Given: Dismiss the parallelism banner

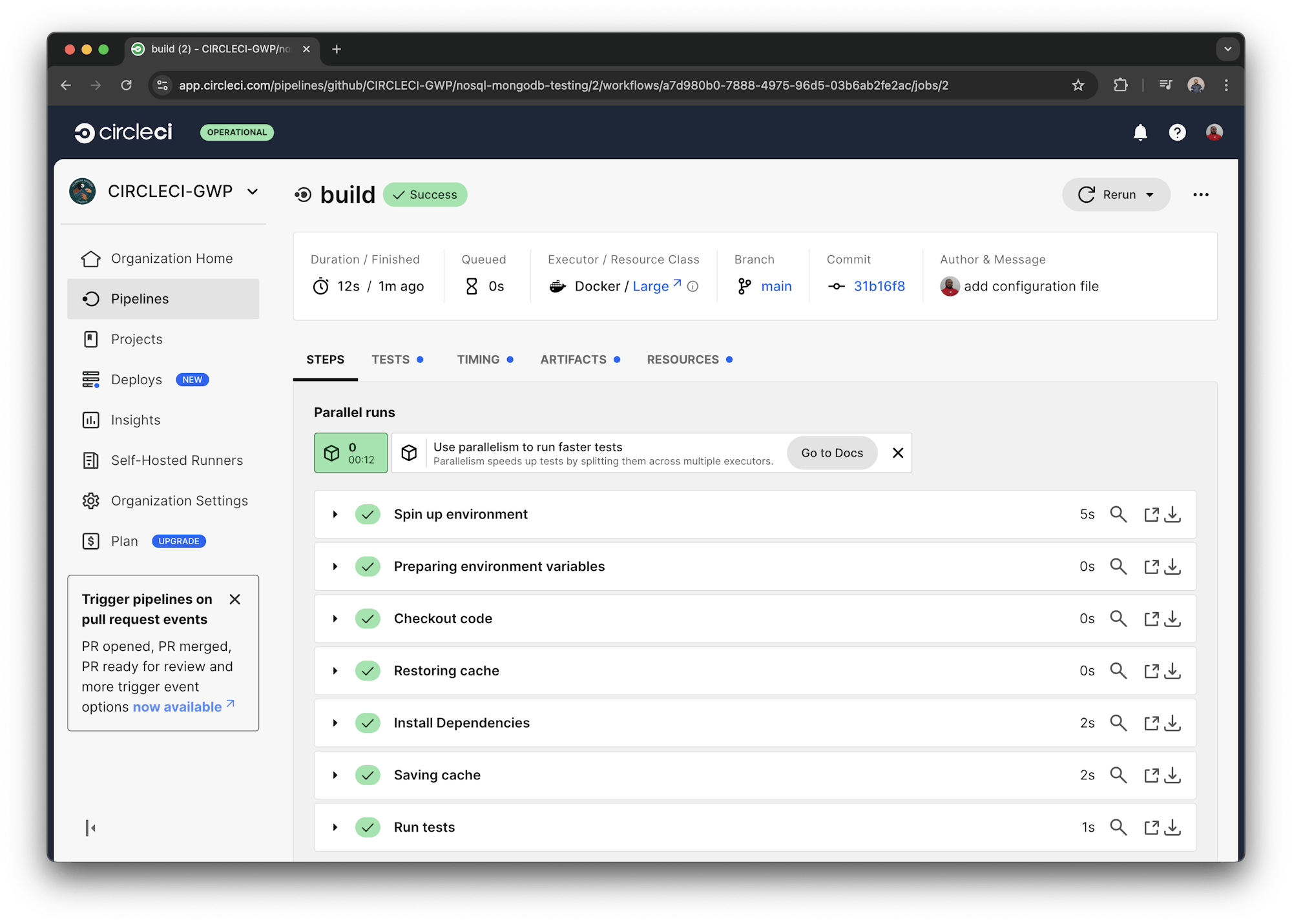Looking at the screenshot, I should [898, 453].
